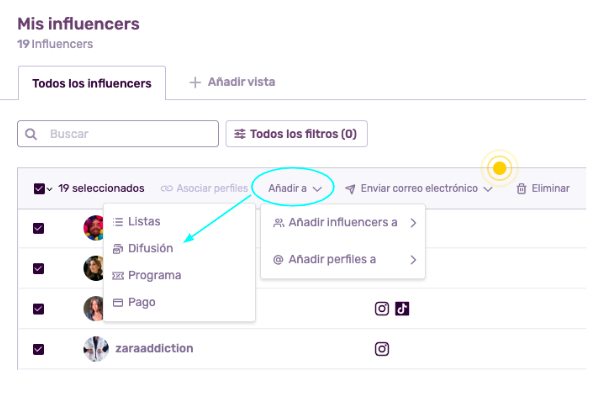This screenshot has height=397, width=605.
Task: Click the sliders icon in Todos los filtros
Action: (240, 134)
